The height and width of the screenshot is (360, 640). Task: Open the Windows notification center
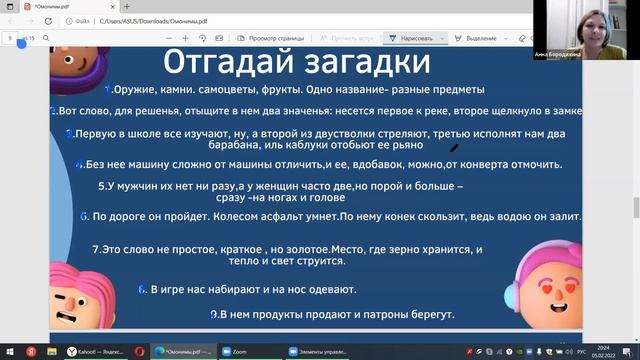[x=627, y=351]
